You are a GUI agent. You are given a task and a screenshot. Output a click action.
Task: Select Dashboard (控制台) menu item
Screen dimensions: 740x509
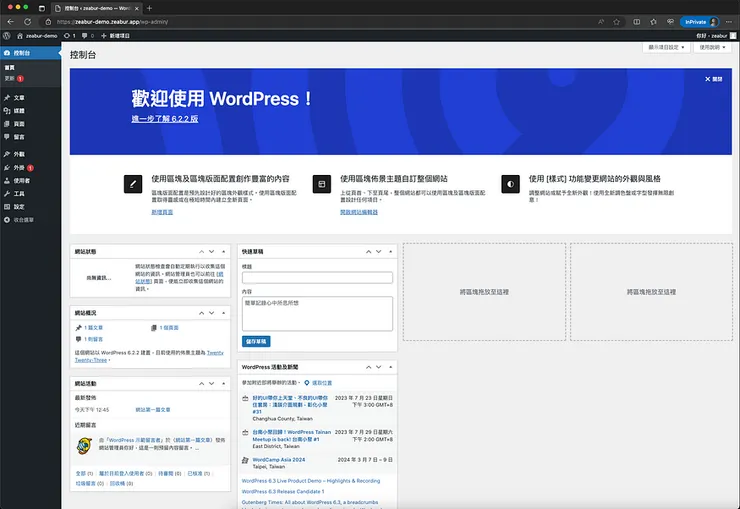30,53
